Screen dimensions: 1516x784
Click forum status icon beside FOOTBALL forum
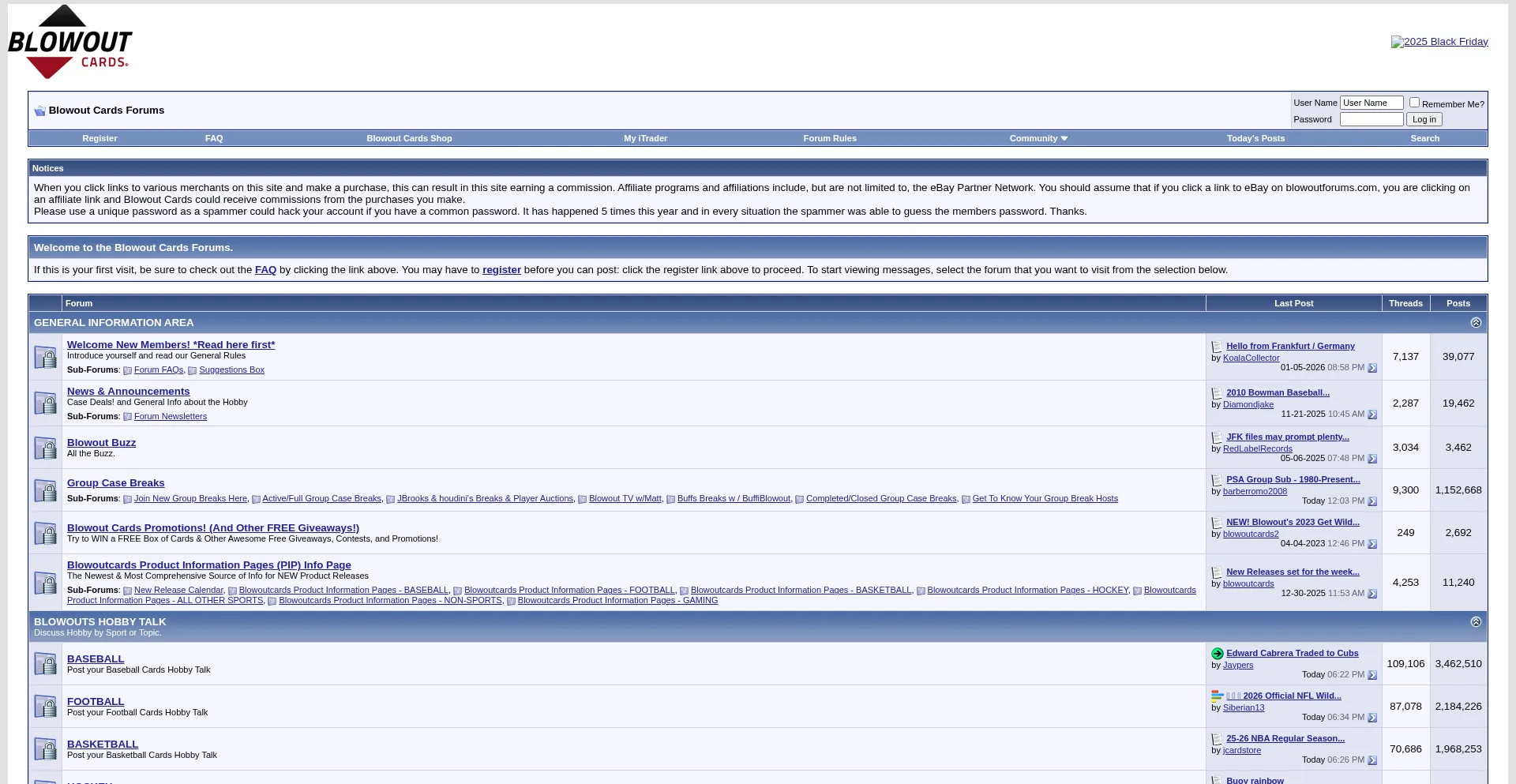coord(45,707)
